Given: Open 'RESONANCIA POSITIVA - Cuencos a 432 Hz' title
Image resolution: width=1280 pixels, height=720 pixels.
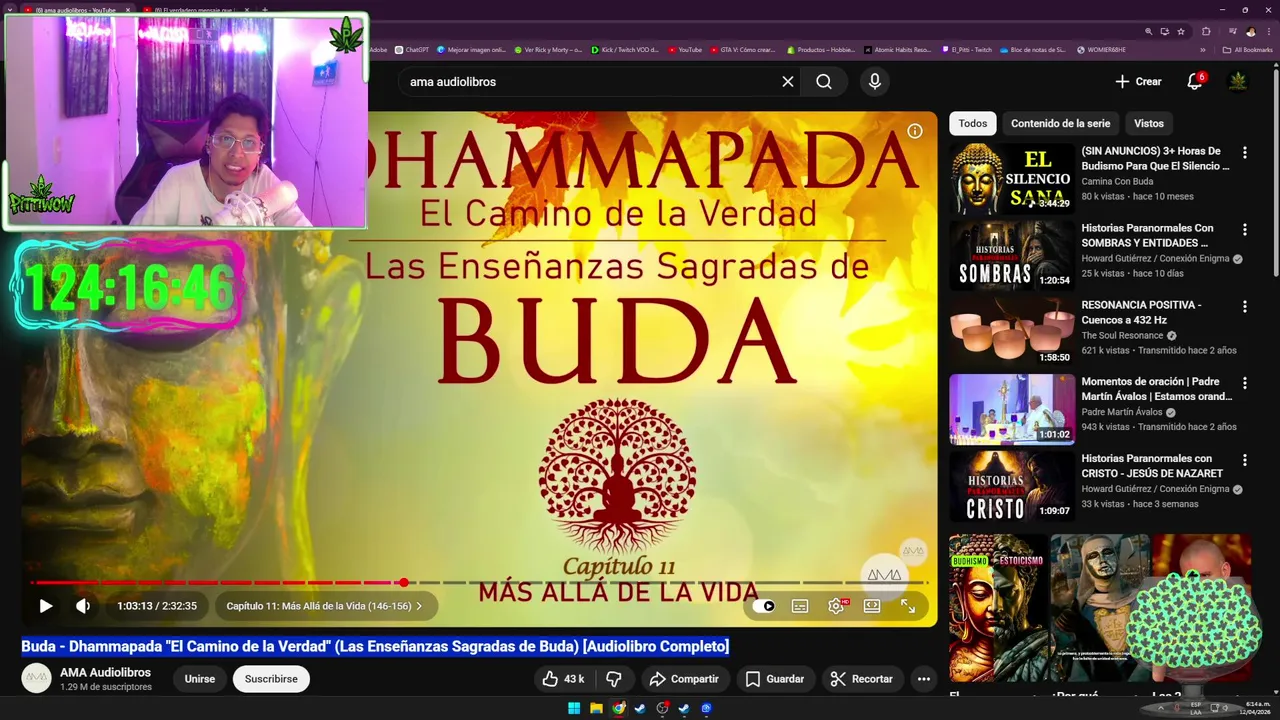Looking at the screenshot, I should point(1141,312).
